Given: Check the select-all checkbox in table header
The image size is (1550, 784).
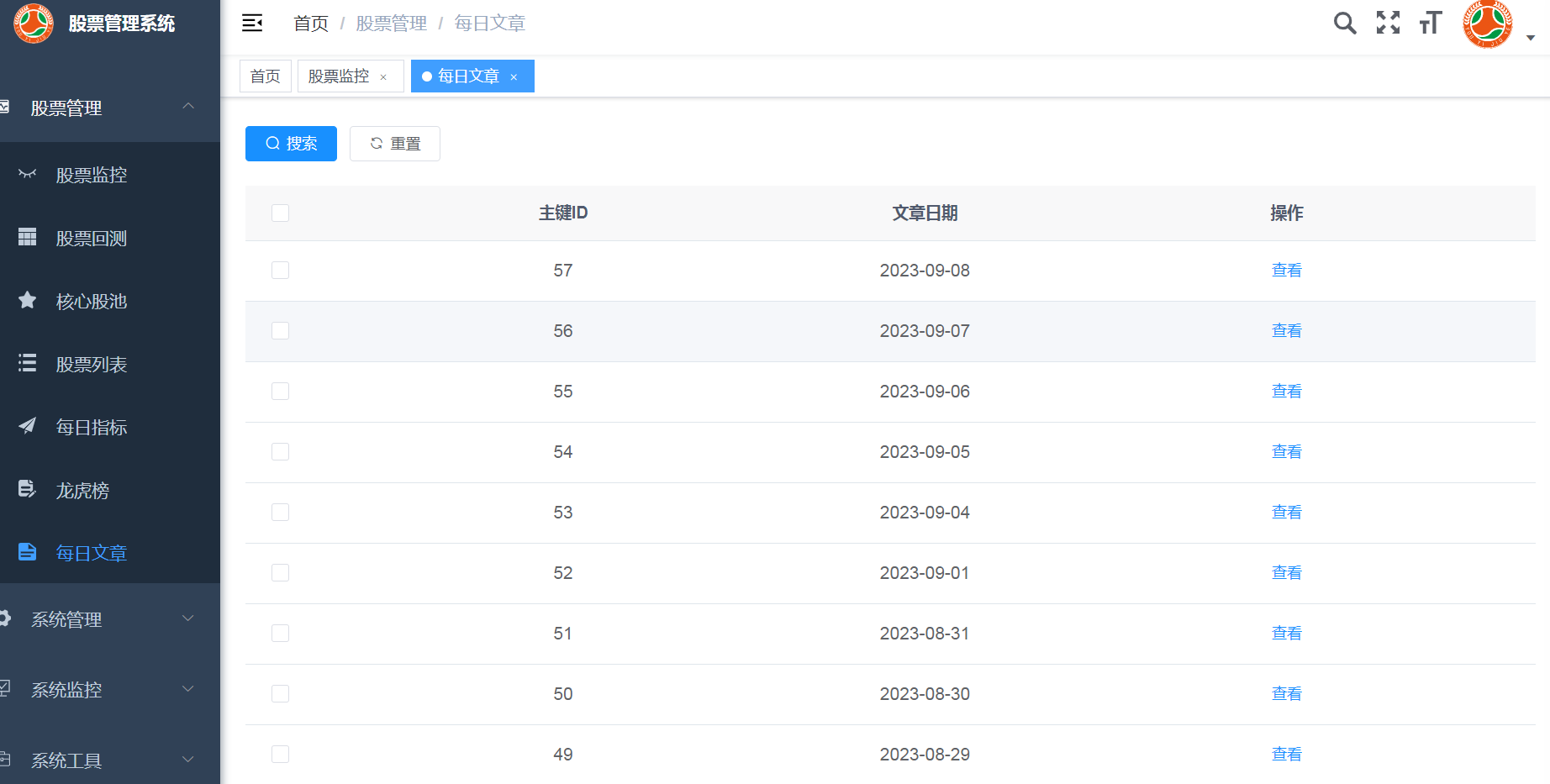Looking at the screenshot, I should click(281, 213).
